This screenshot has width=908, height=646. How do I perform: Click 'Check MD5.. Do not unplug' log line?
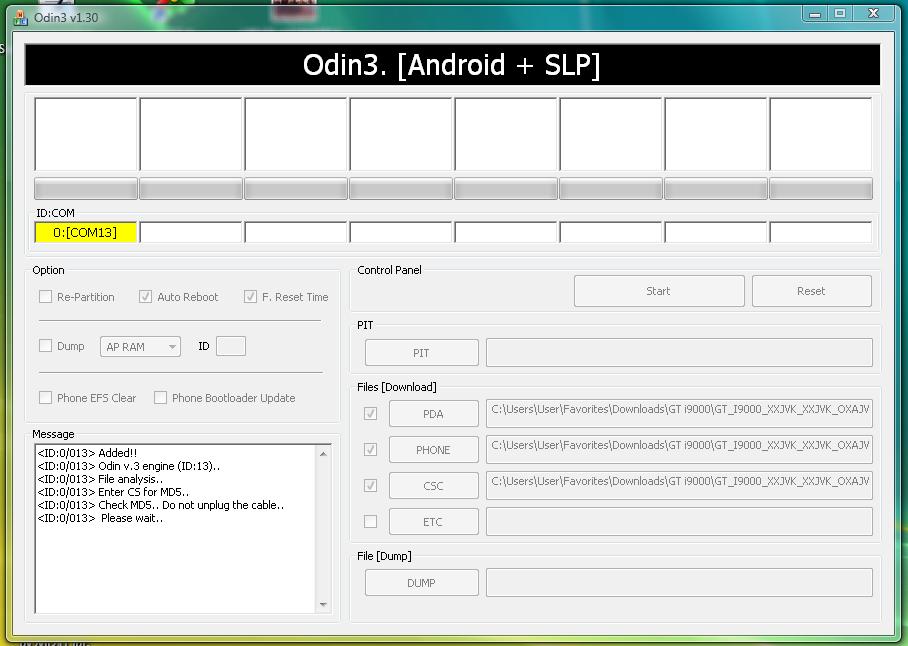[161, 505]
